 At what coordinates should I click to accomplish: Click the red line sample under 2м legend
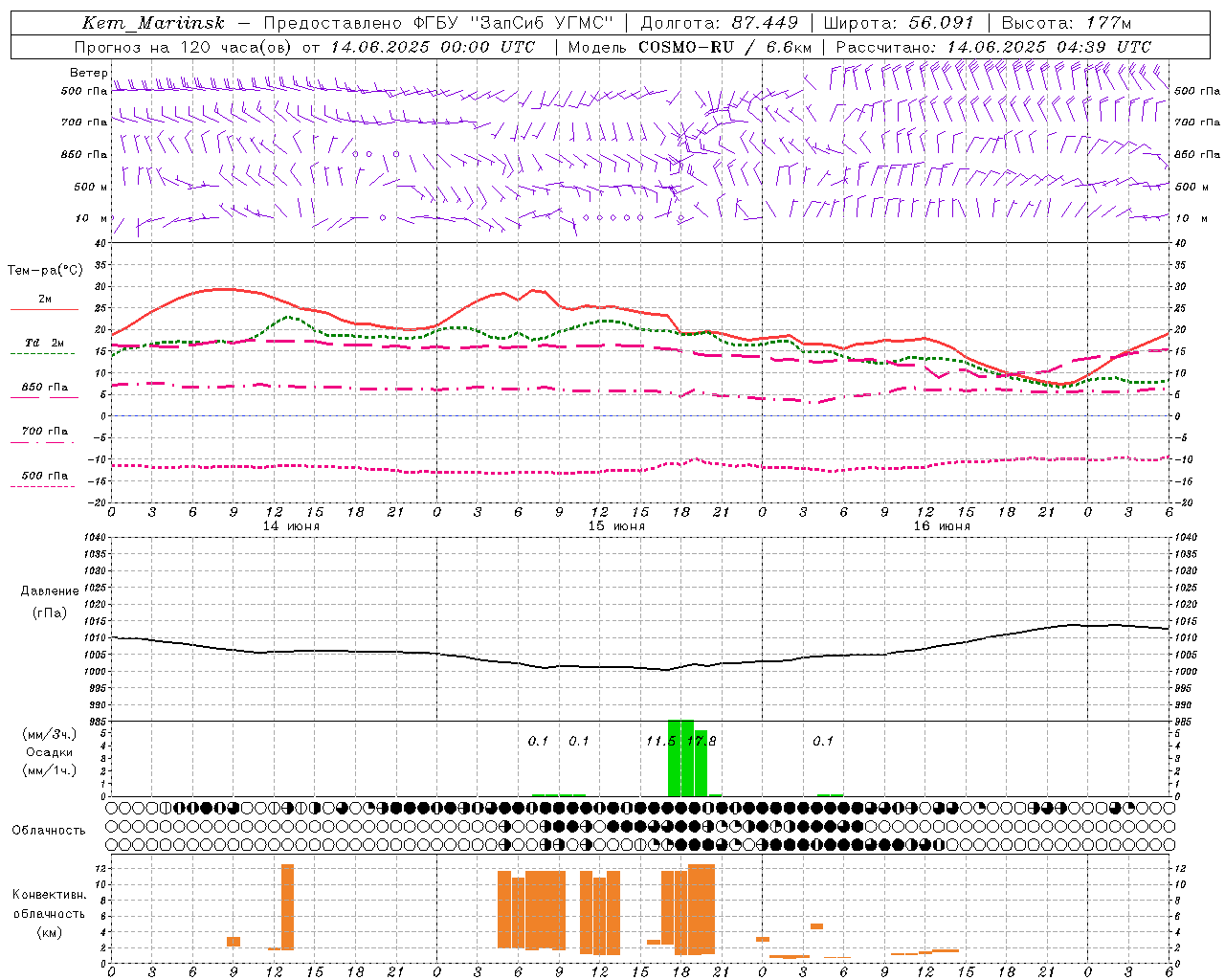click(44, 309)
